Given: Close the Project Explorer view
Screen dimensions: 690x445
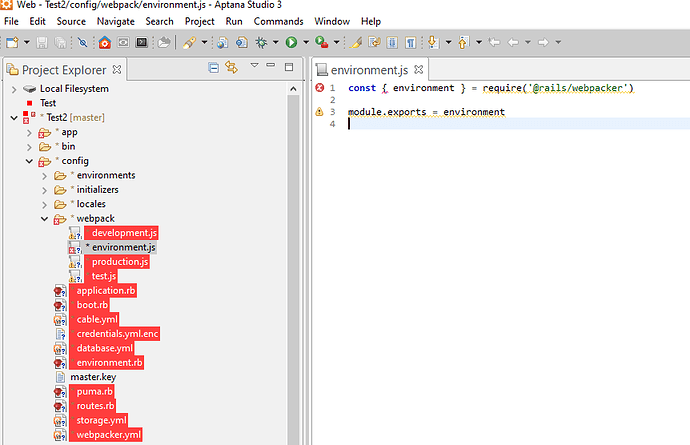Looking at the screenshot, I should [117, 70].
